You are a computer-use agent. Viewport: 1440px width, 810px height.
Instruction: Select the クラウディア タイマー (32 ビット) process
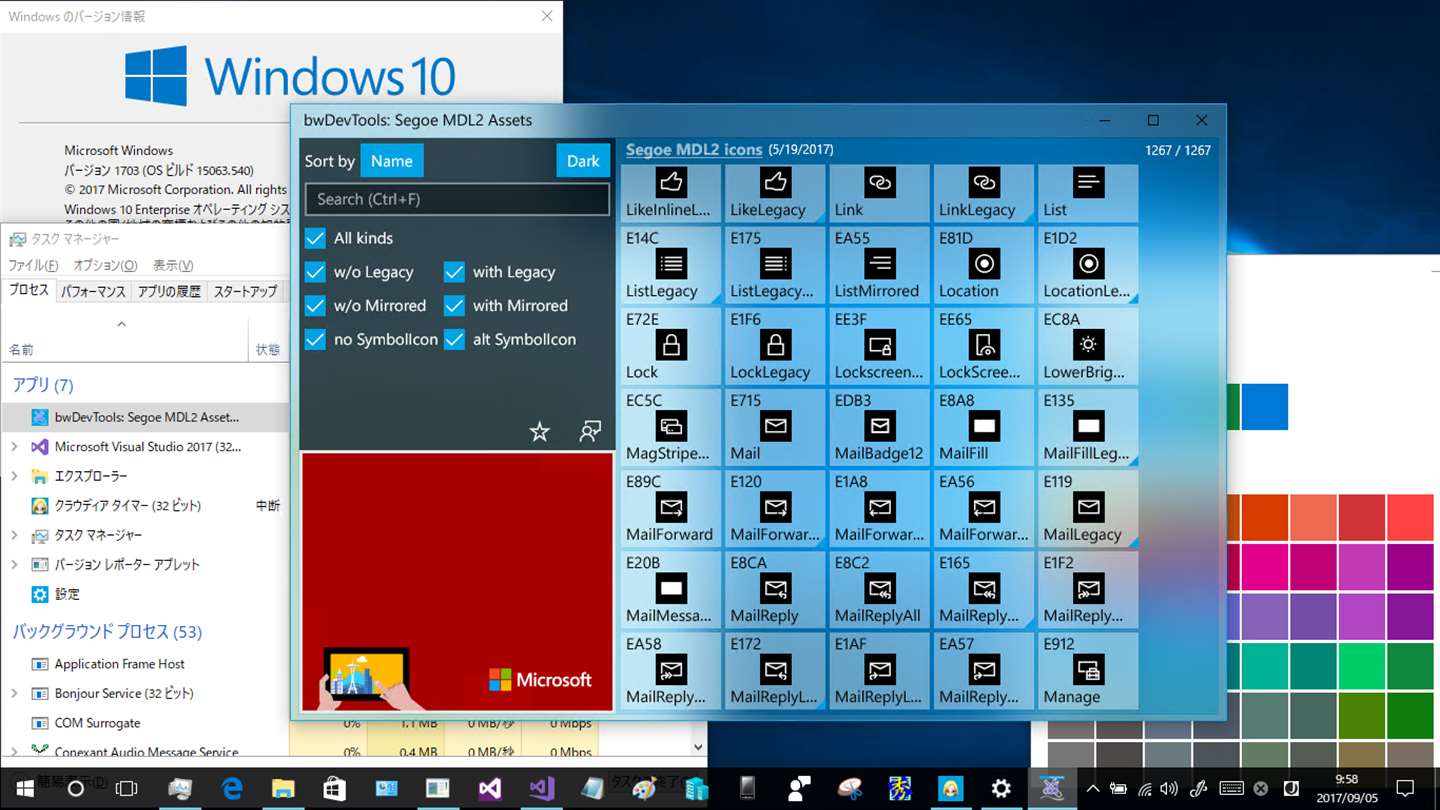(145, 506)
